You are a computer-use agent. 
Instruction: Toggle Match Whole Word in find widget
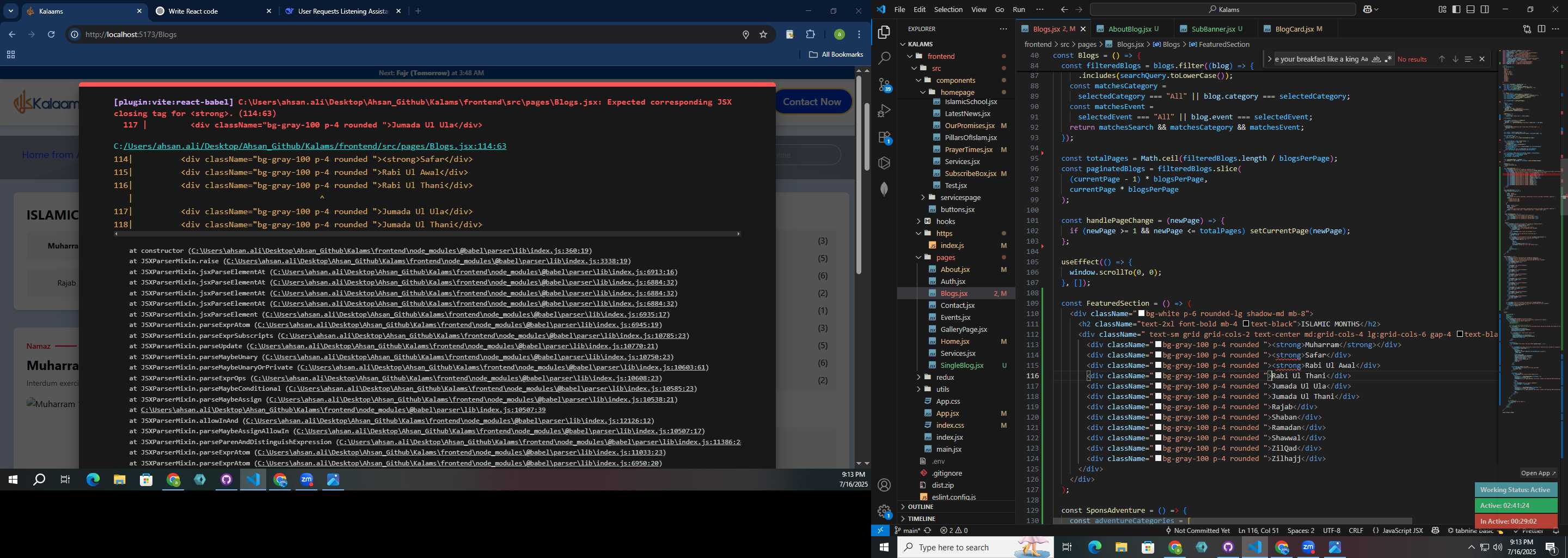click(x=1376, y=59)
